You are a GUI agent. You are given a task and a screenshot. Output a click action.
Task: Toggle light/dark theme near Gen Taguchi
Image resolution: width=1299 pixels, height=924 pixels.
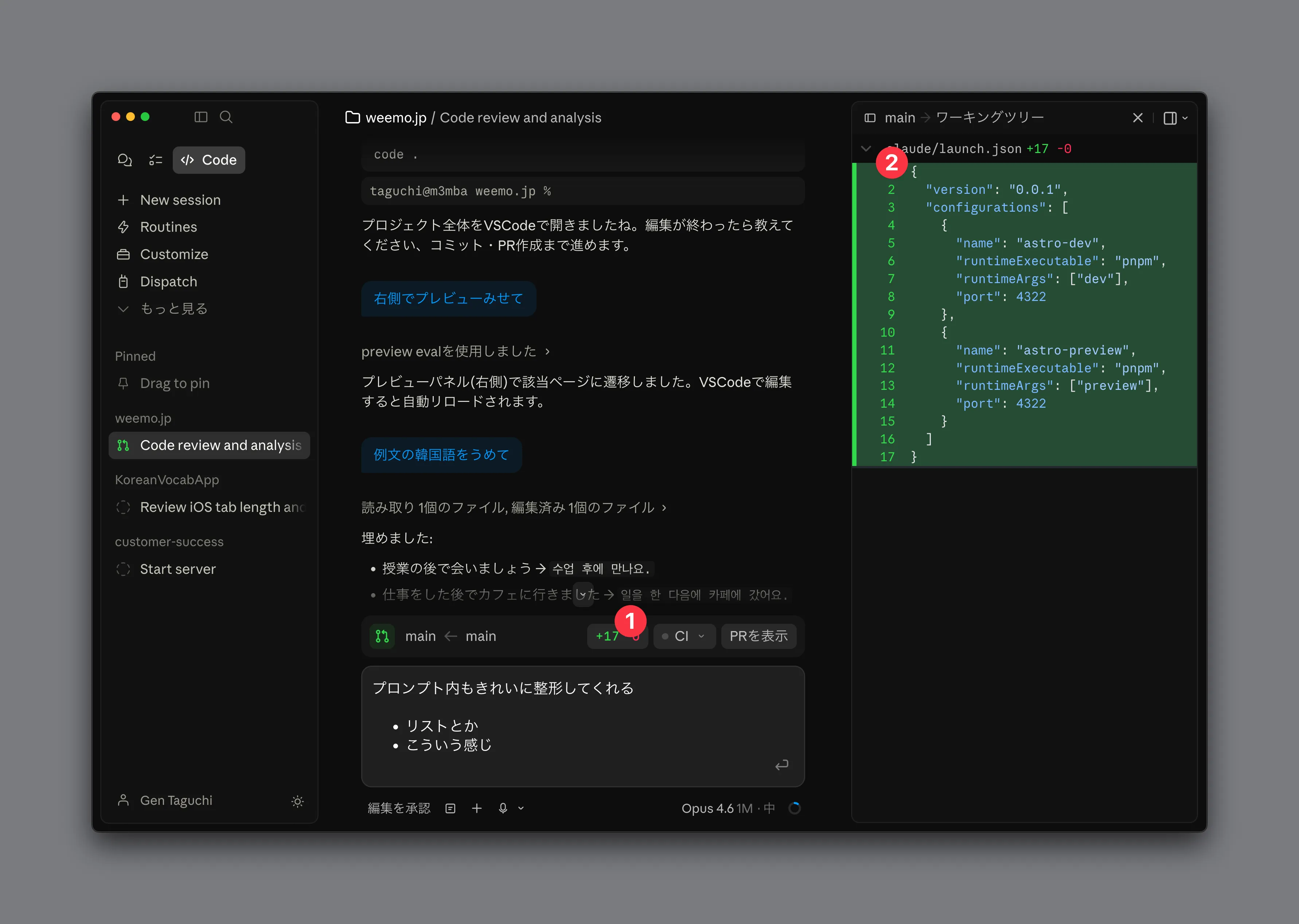coord(297,802)
